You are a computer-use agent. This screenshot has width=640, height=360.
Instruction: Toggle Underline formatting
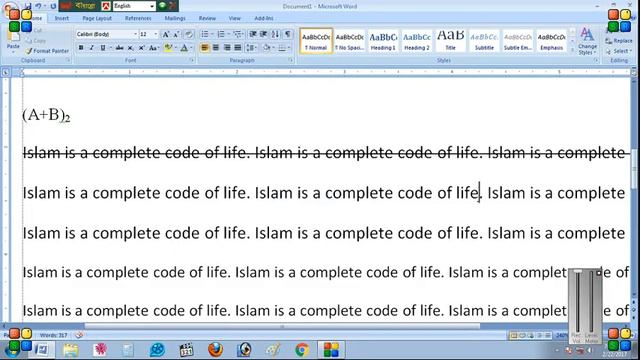click(x=103, y=48)
